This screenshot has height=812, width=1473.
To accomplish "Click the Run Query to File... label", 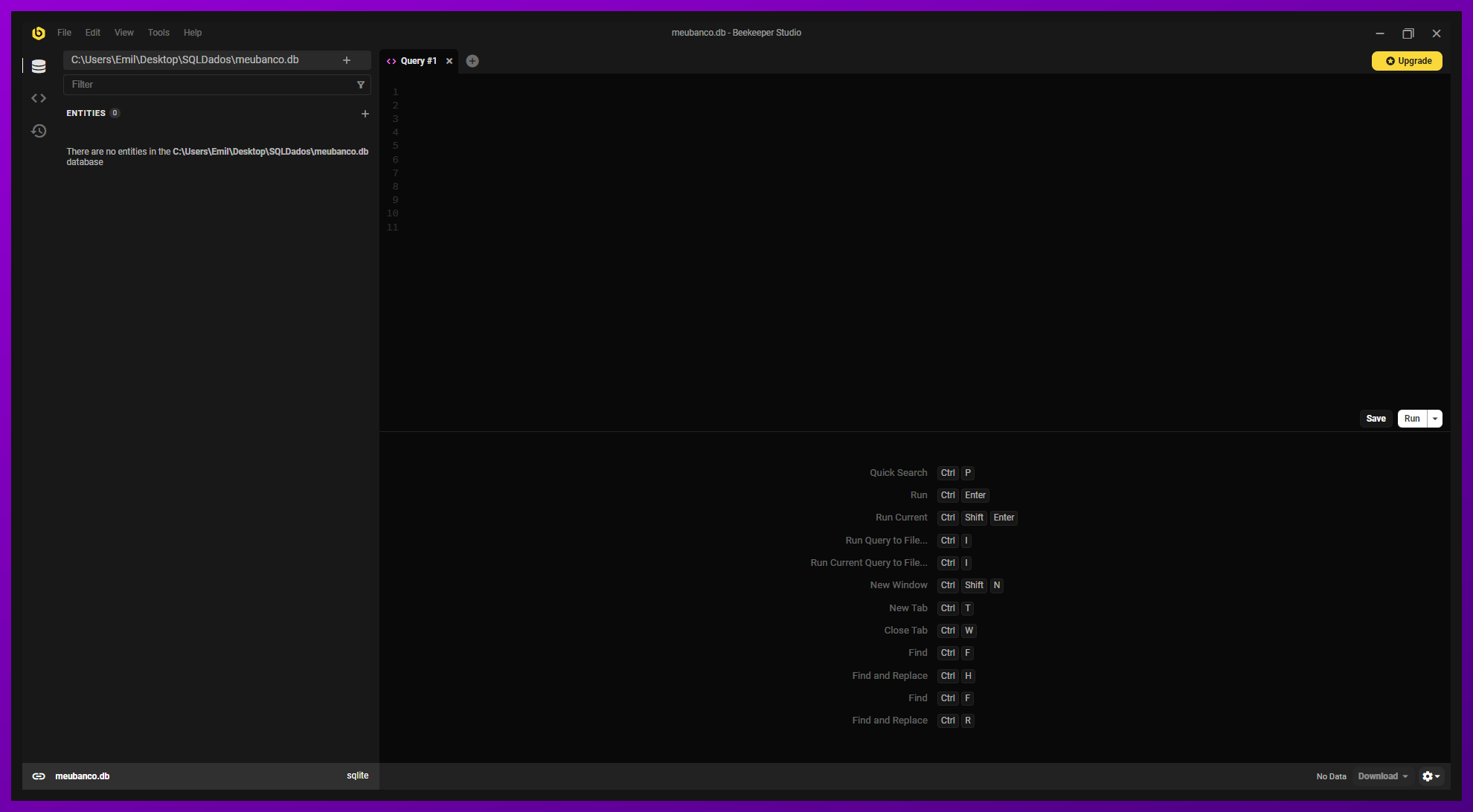I will point(887,541).
